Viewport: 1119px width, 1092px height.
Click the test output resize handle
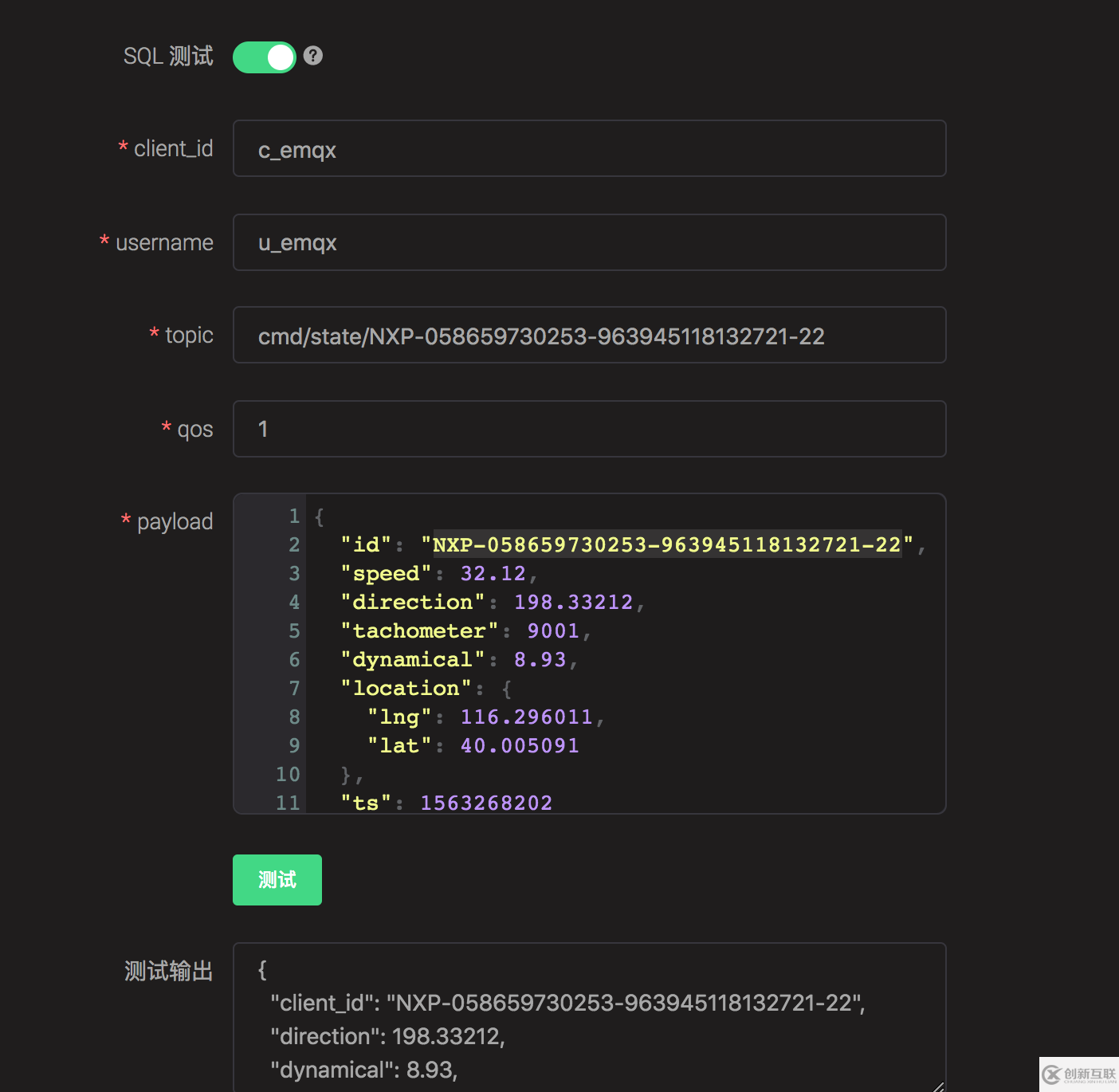coord(938,1086)
